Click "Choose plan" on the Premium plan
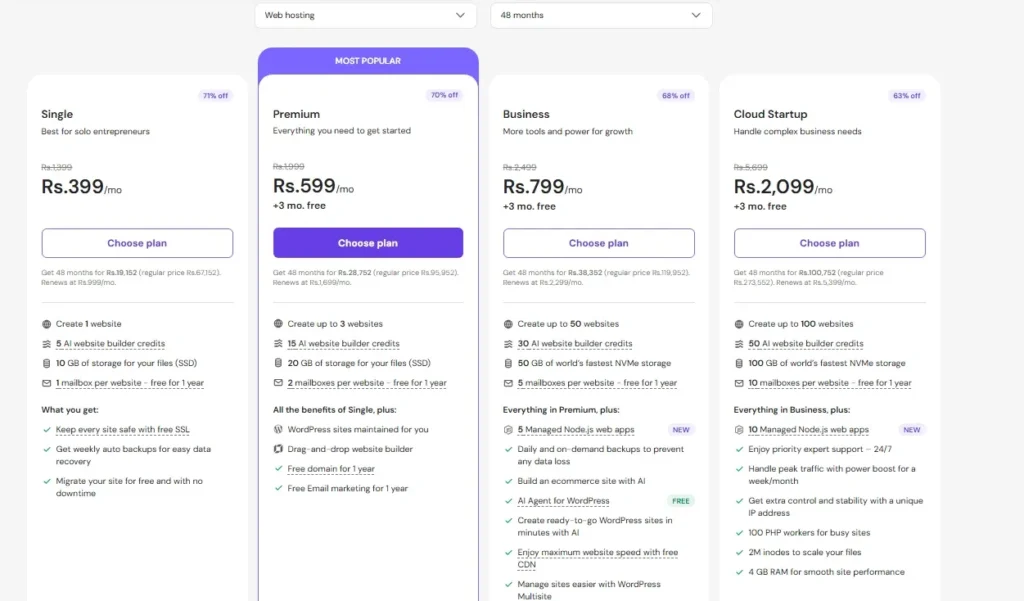Image resolution: width=1024 pixels, height=601 pixels. click(x=368, y=242)
